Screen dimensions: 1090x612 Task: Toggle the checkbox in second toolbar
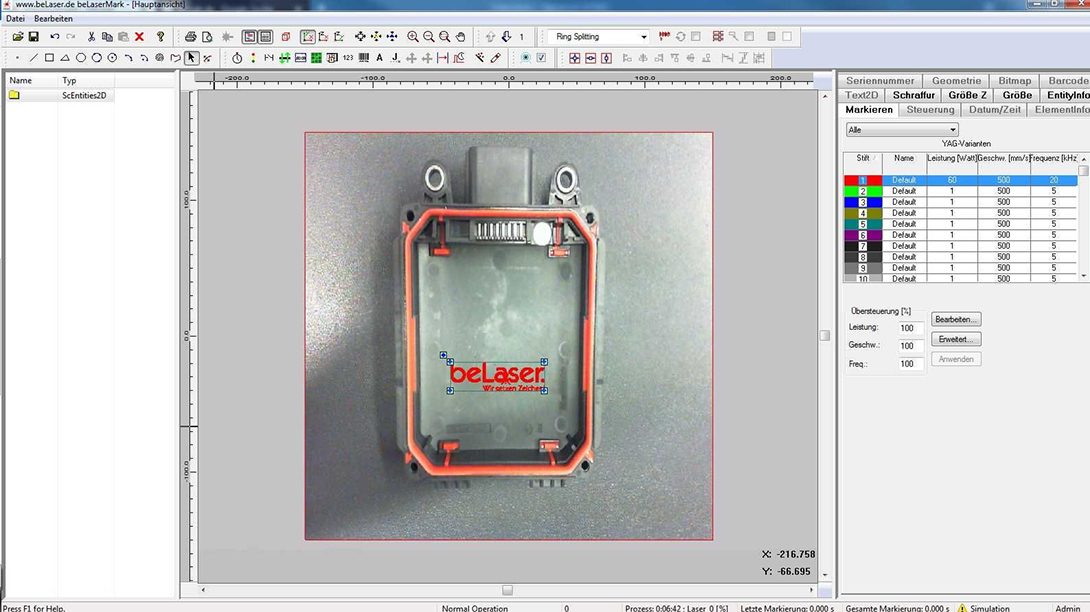[x=541, y=58]
